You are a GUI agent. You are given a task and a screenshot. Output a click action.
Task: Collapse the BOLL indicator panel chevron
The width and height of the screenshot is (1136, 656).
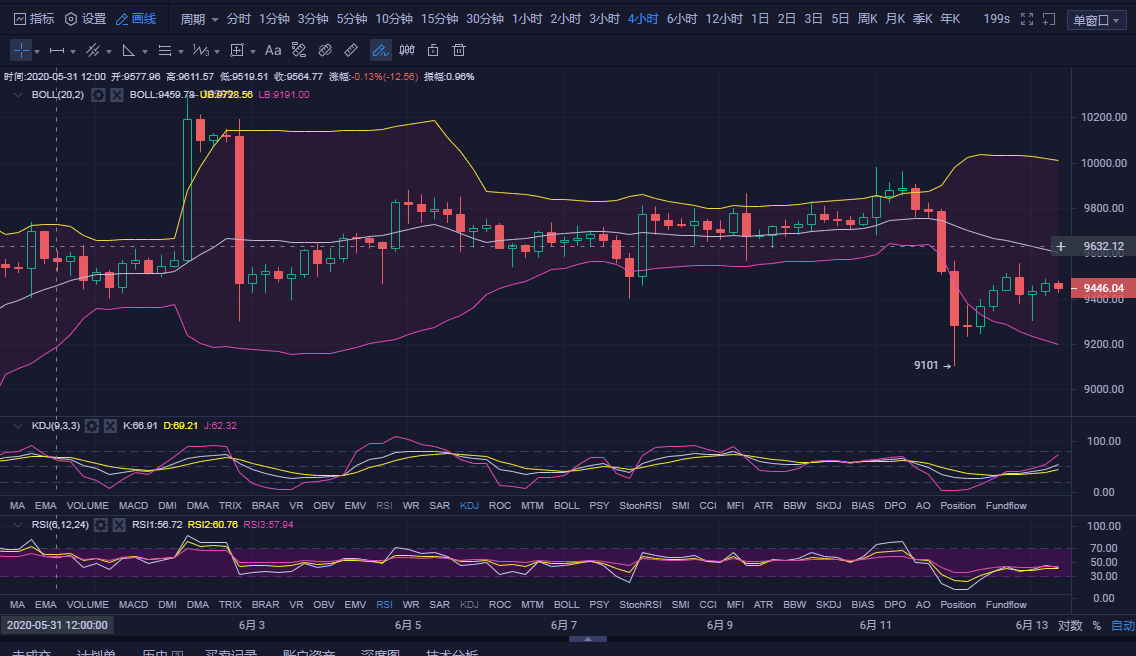(17, 95)
